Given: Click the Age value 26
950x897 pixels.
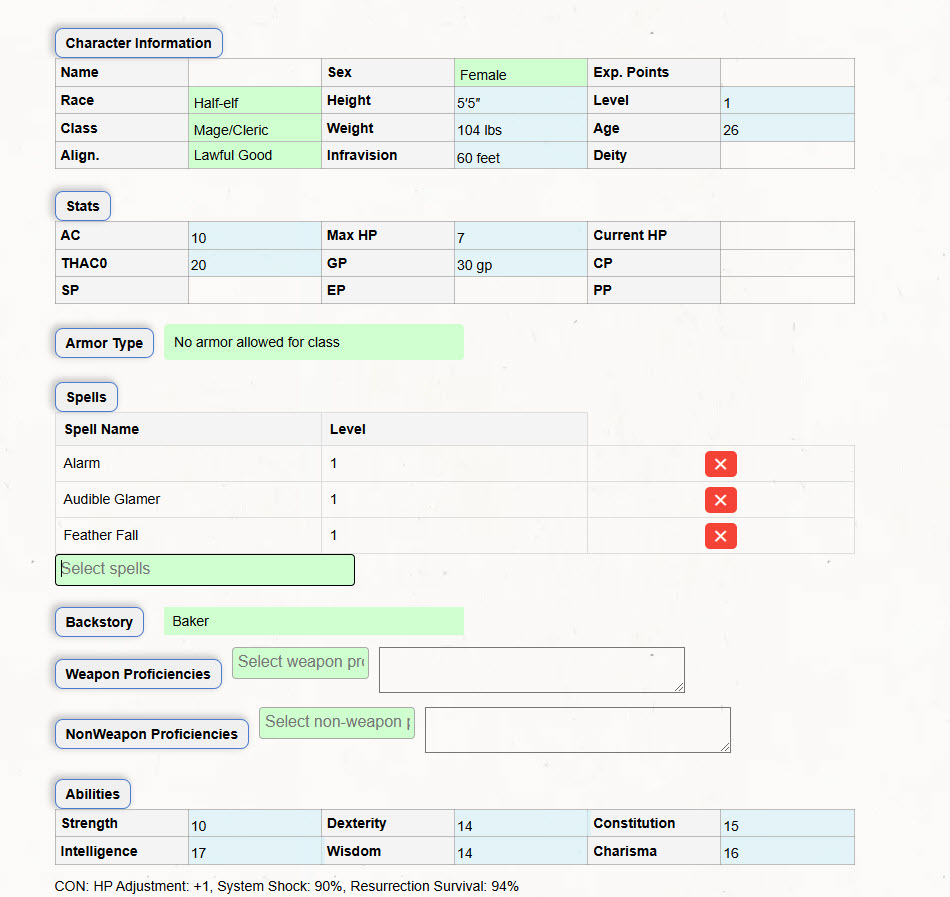Looking at the screenshot, I should (x=787, y=128).
